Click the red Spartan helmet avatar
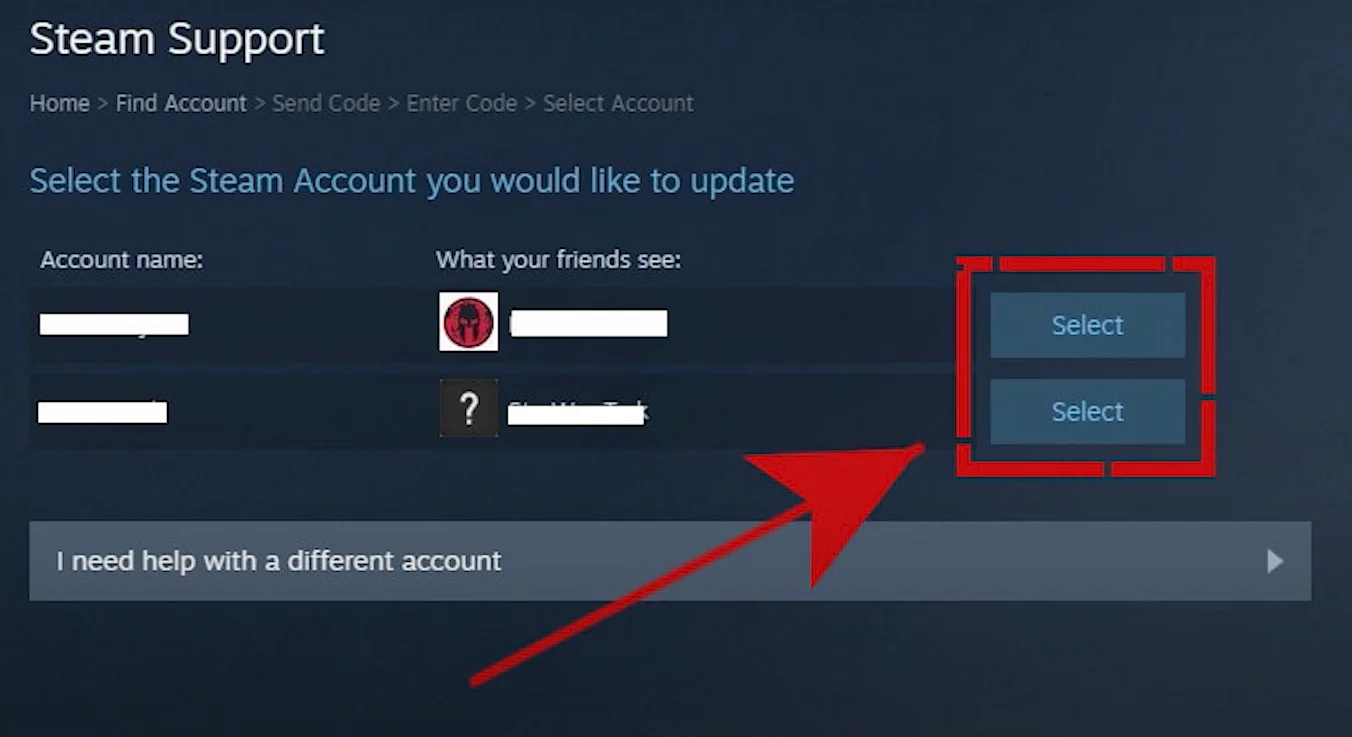 click(x=468, y=323)
